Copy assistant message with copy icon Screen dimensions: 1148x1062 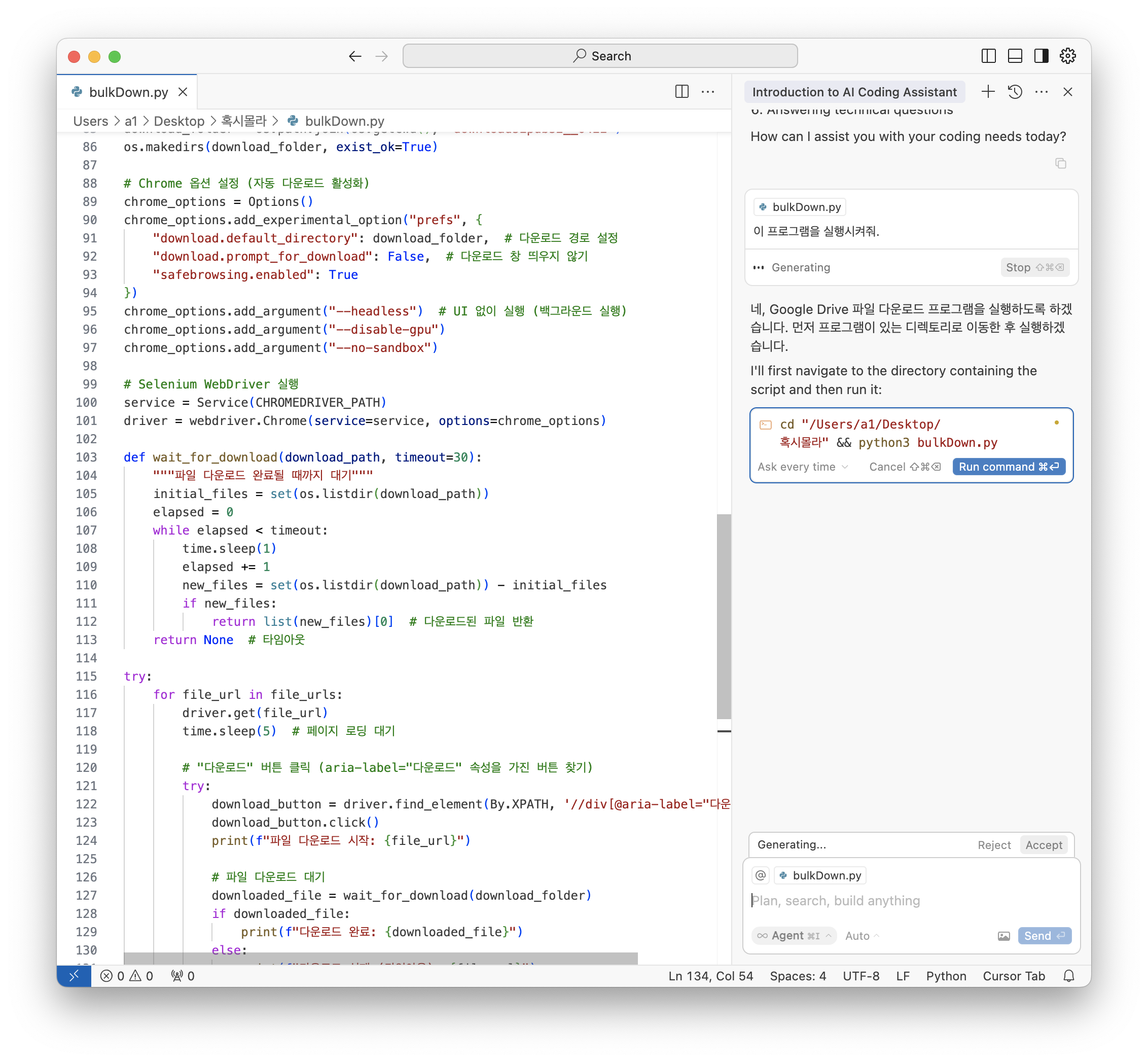1060,164
